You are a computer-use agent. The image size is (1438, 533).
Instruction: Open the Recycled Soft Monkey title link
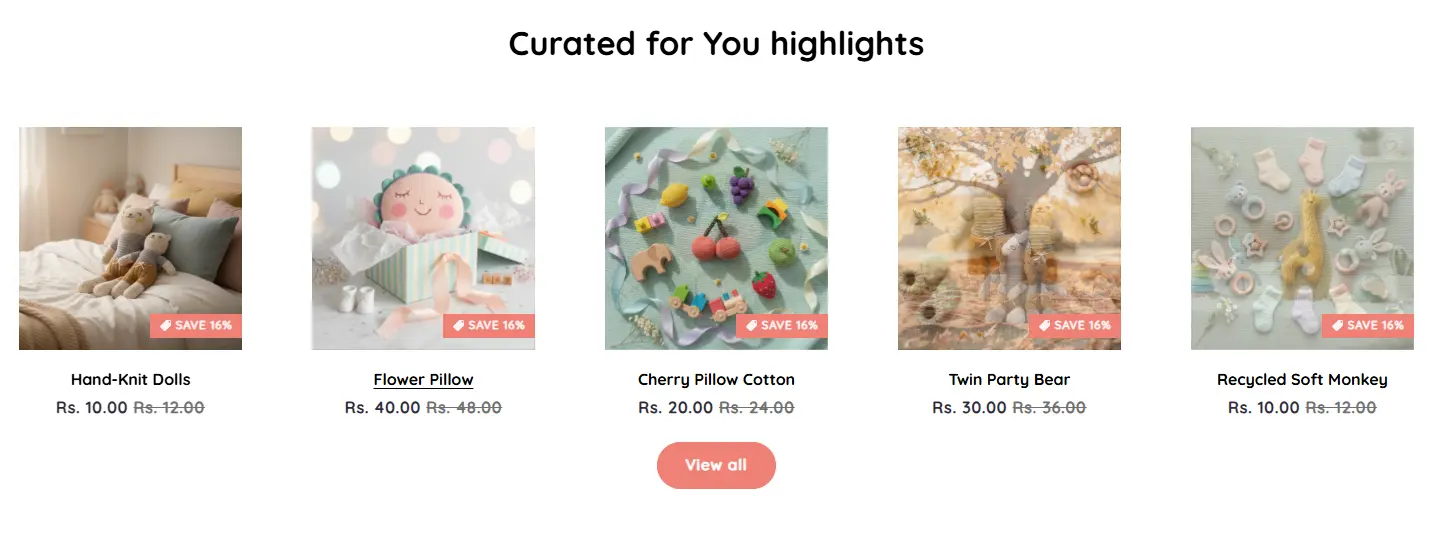[1302, 380]
